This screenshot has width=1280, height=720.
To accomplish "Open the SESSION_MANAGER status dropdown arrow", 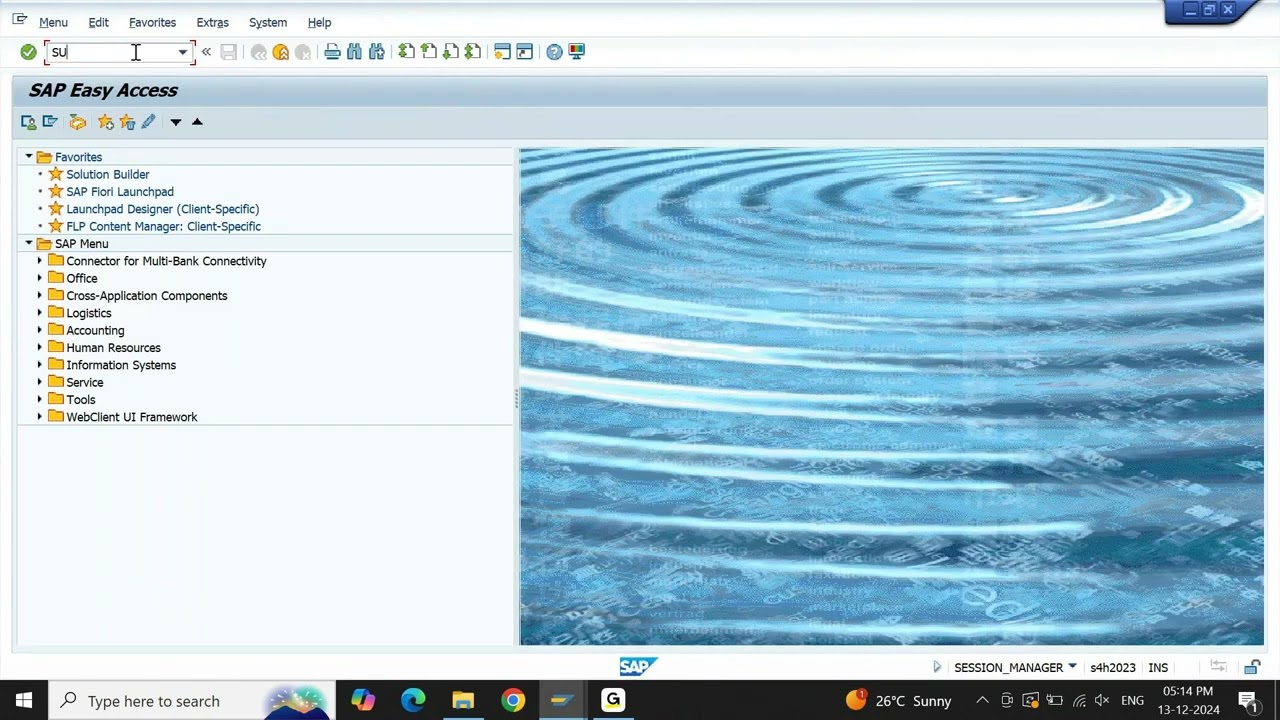I will (1072, 667).
